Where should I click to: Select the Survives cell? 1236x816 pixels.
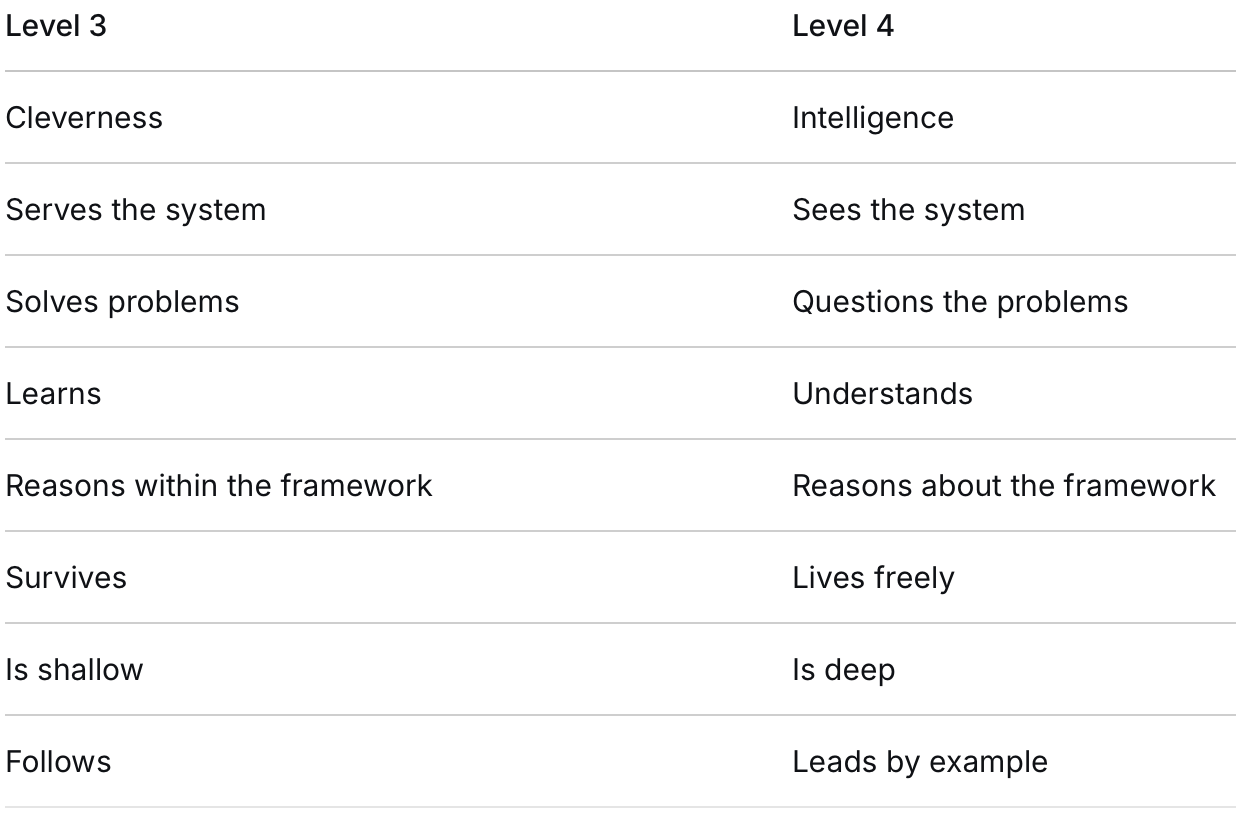pyautogui.click(x=66, y=578)
